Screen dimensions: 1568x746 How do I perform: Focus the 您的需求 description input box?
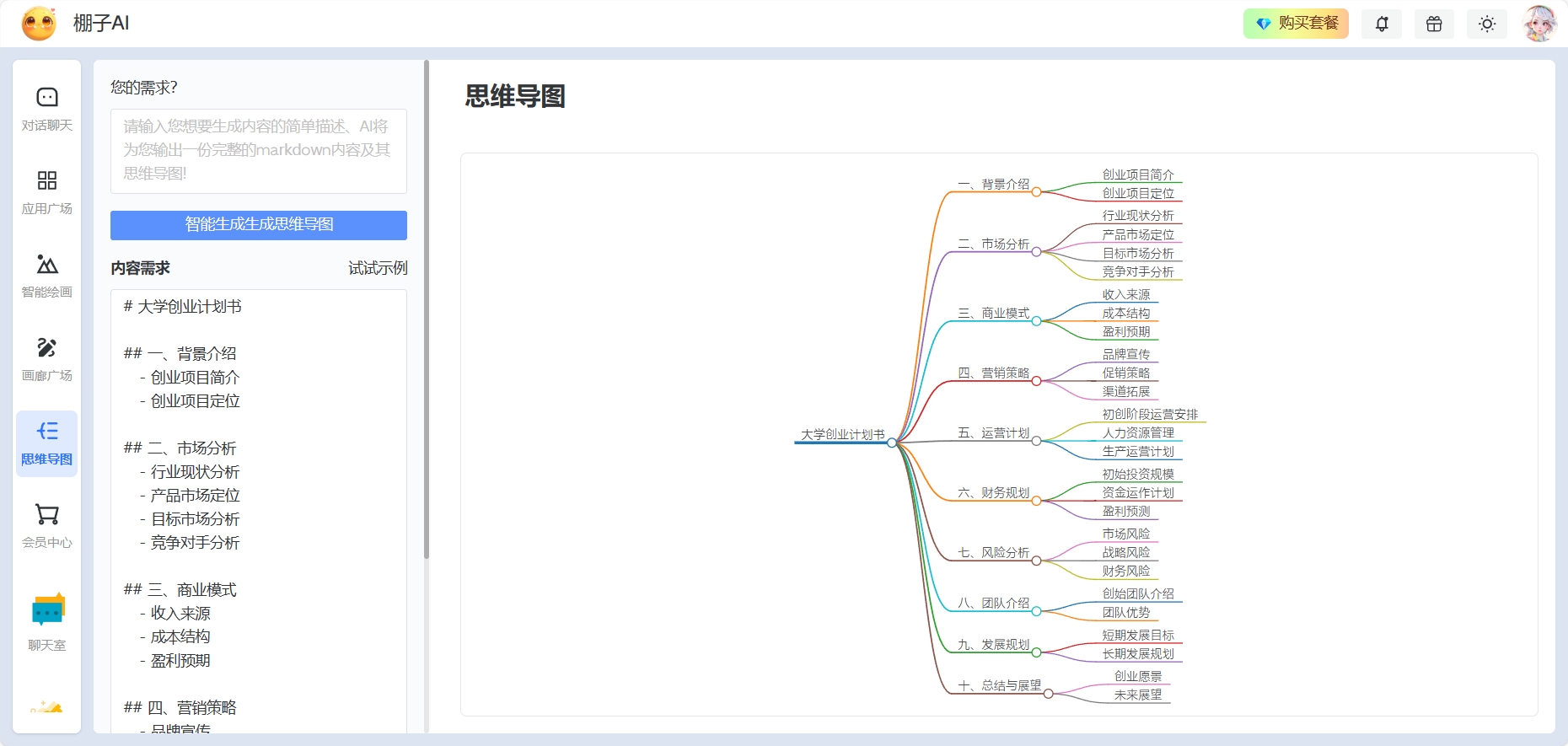click(x=259, y=151)
